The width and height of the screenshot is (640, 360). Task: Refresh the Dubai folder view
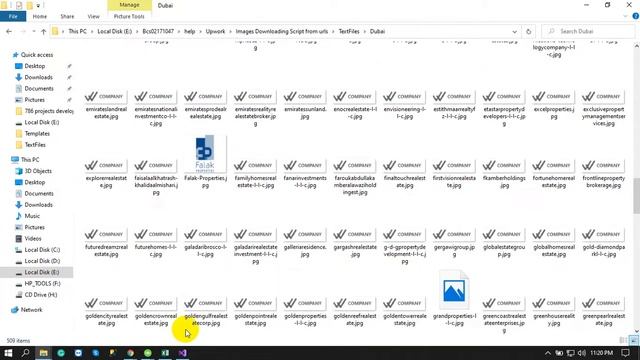click(529, 31)
